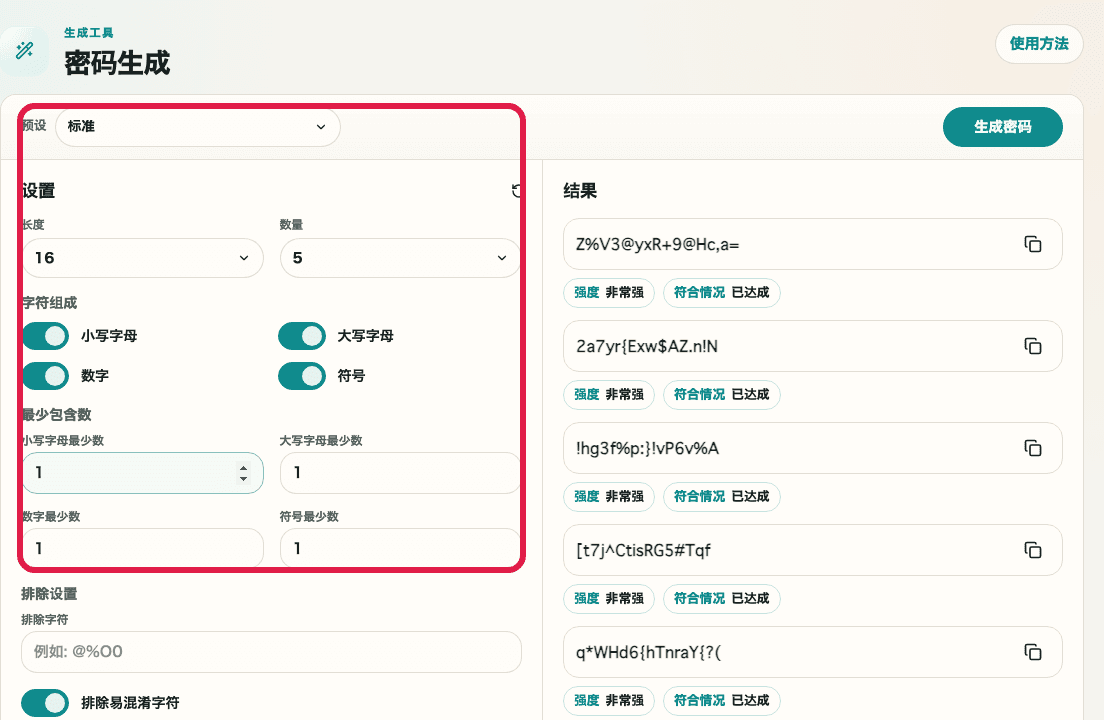Copy the password q*WHd6{hTnraY{?(

(x=1032, y=652)
